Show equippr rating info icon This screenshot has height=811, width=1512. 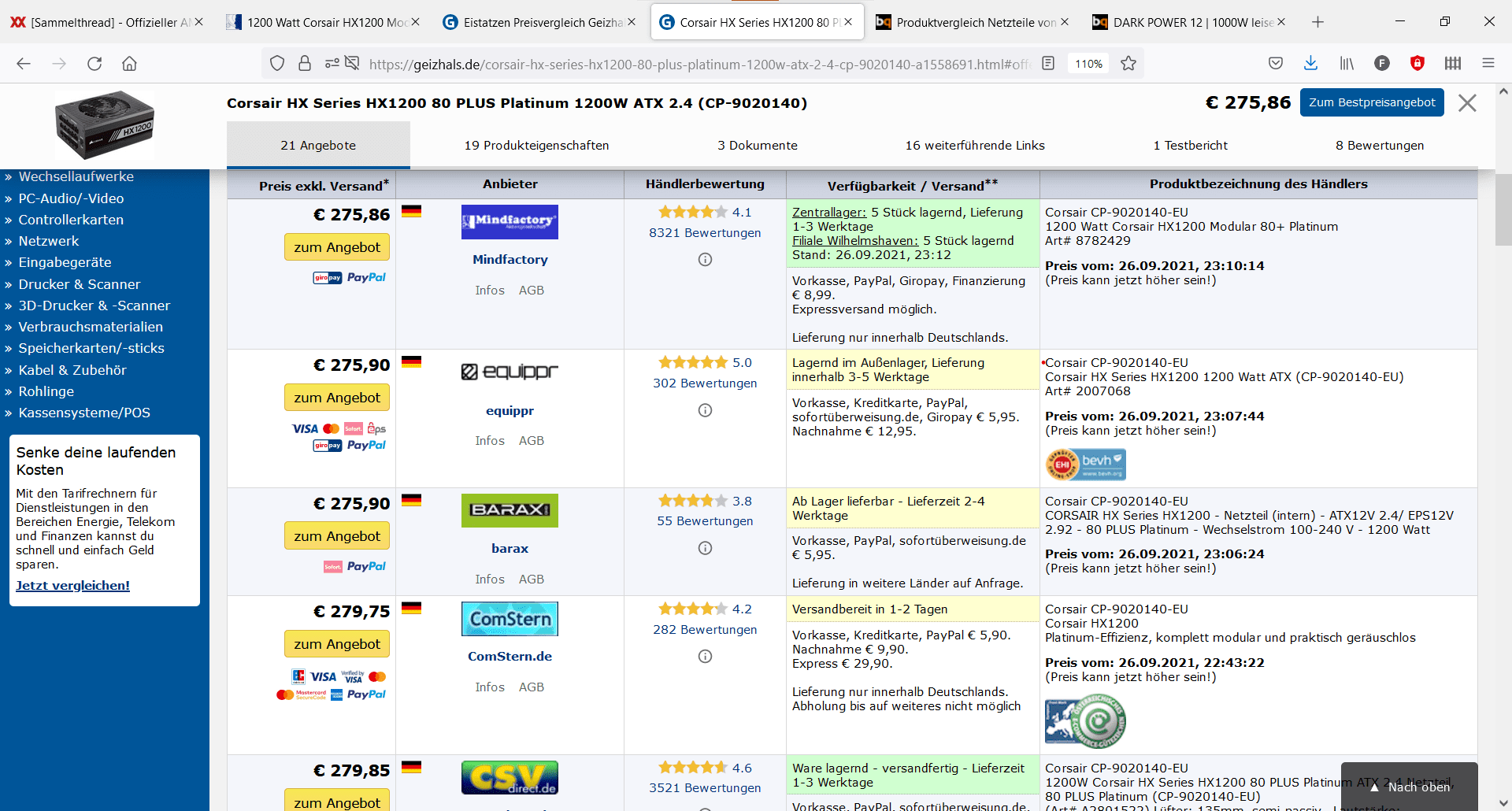pyautogui.click(x=705, y=410)
